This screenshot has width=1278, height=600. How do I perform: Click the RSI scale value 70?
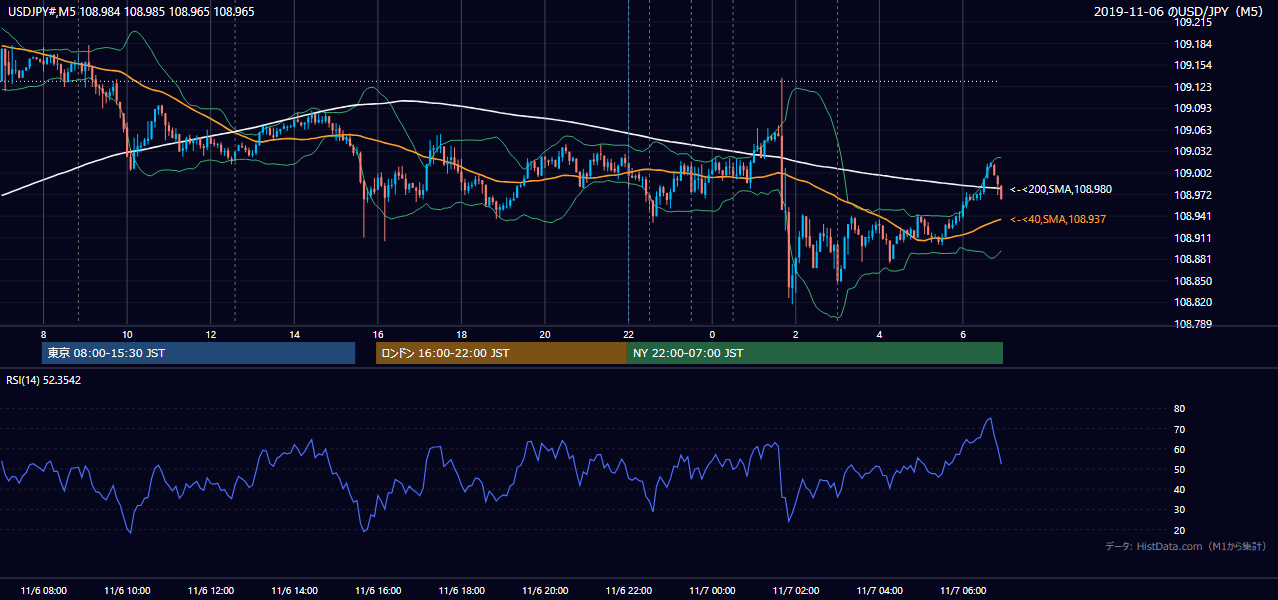tap(1179, 429)
